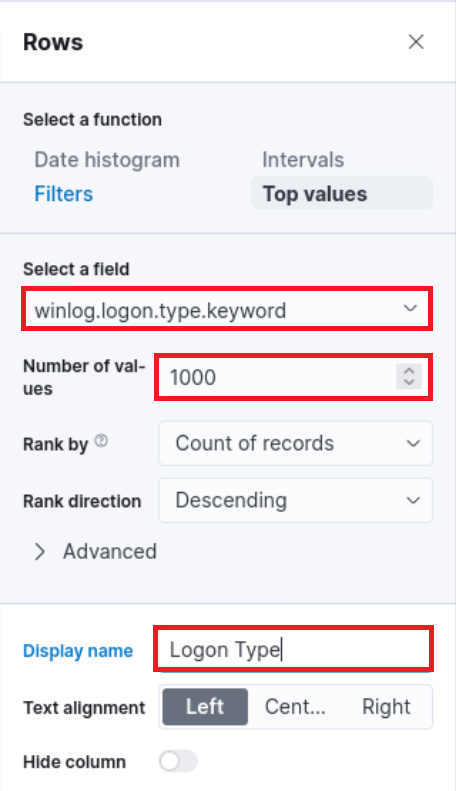Toggle the Hide column switch

(178, 761)
